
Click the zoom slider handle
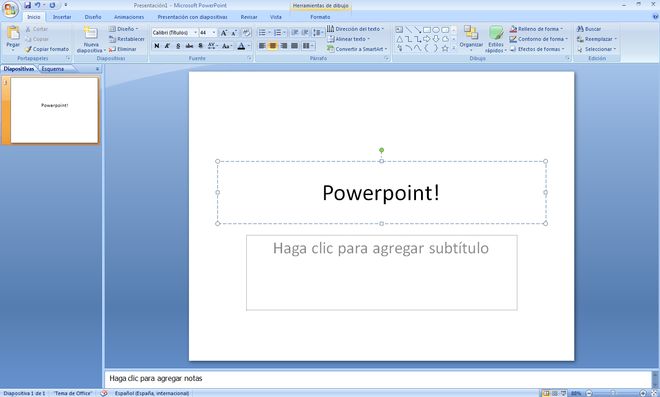[612, 393]
